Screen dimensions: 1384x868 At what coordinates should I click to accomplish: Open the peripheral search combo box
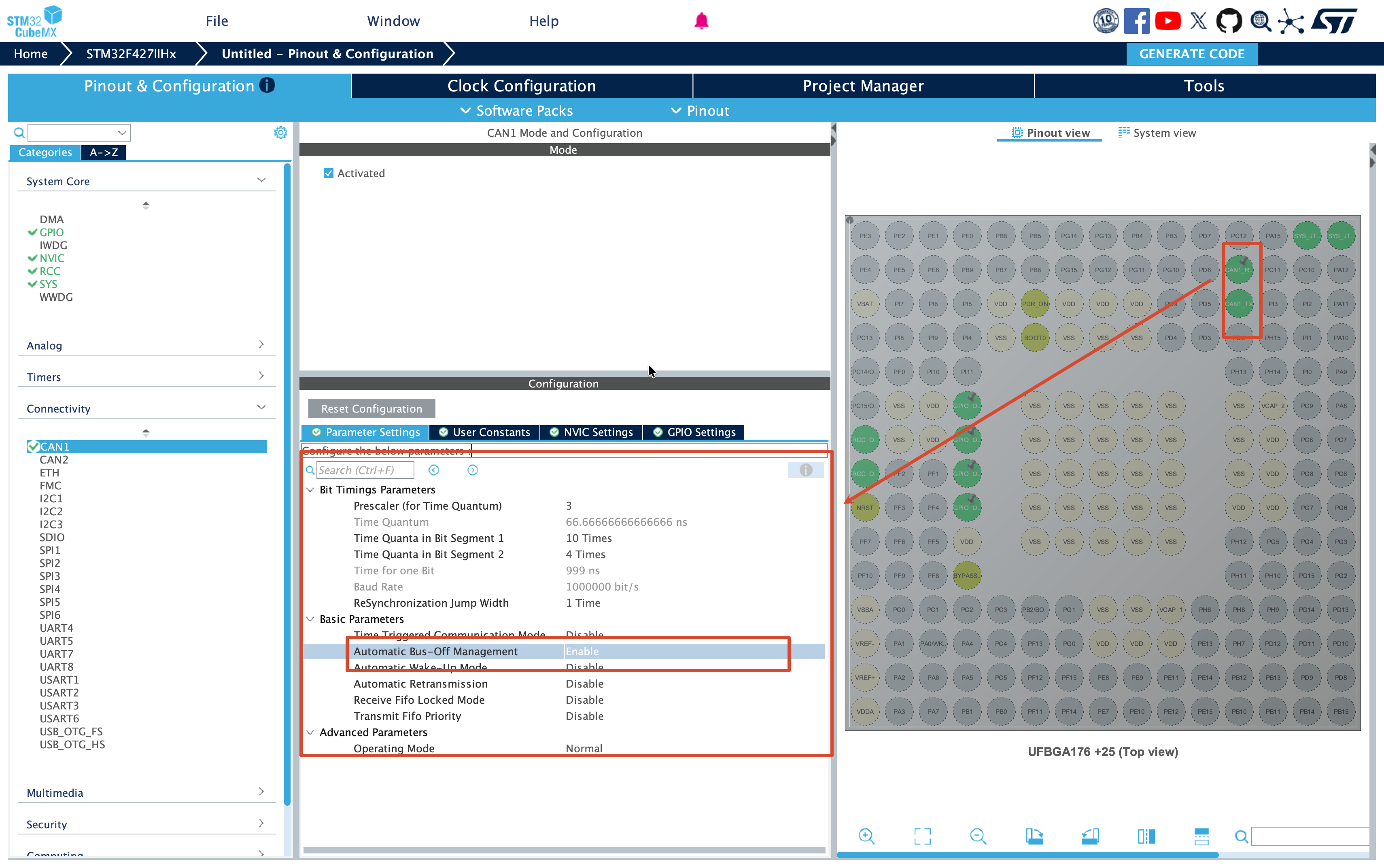coord(79,133)
